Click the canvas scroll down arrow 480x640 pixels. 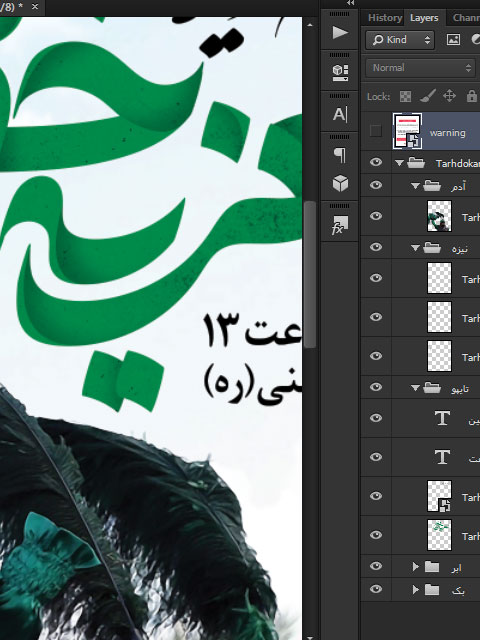coord(310,637)
